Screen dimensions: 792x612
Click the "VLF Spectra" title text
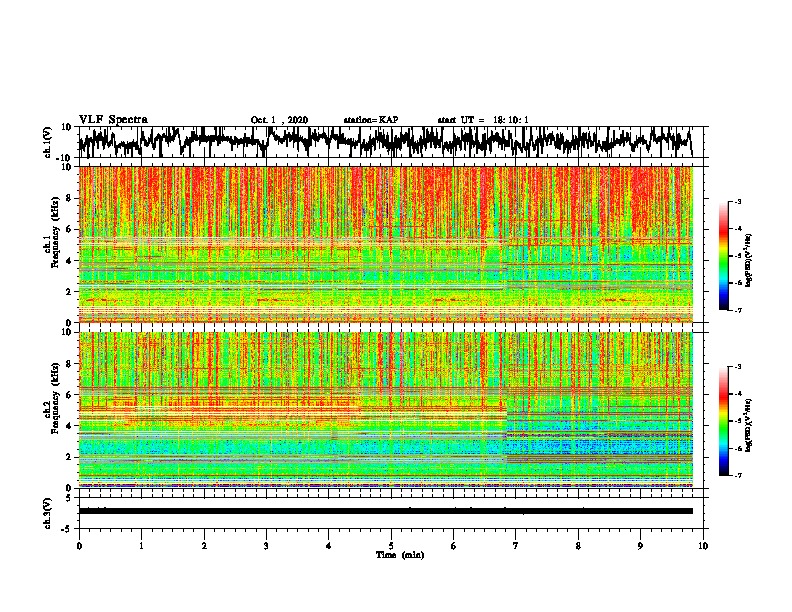click(x=113, y=120)
